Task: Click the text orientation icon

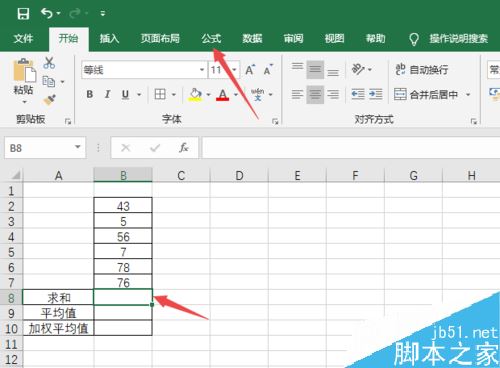Action: tap(358, 69)
